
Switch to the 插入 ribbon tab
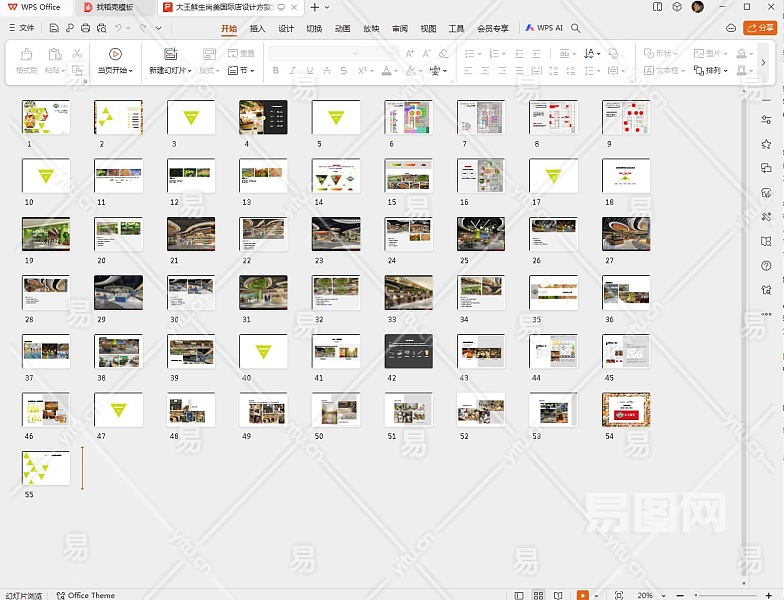point(257,28)
